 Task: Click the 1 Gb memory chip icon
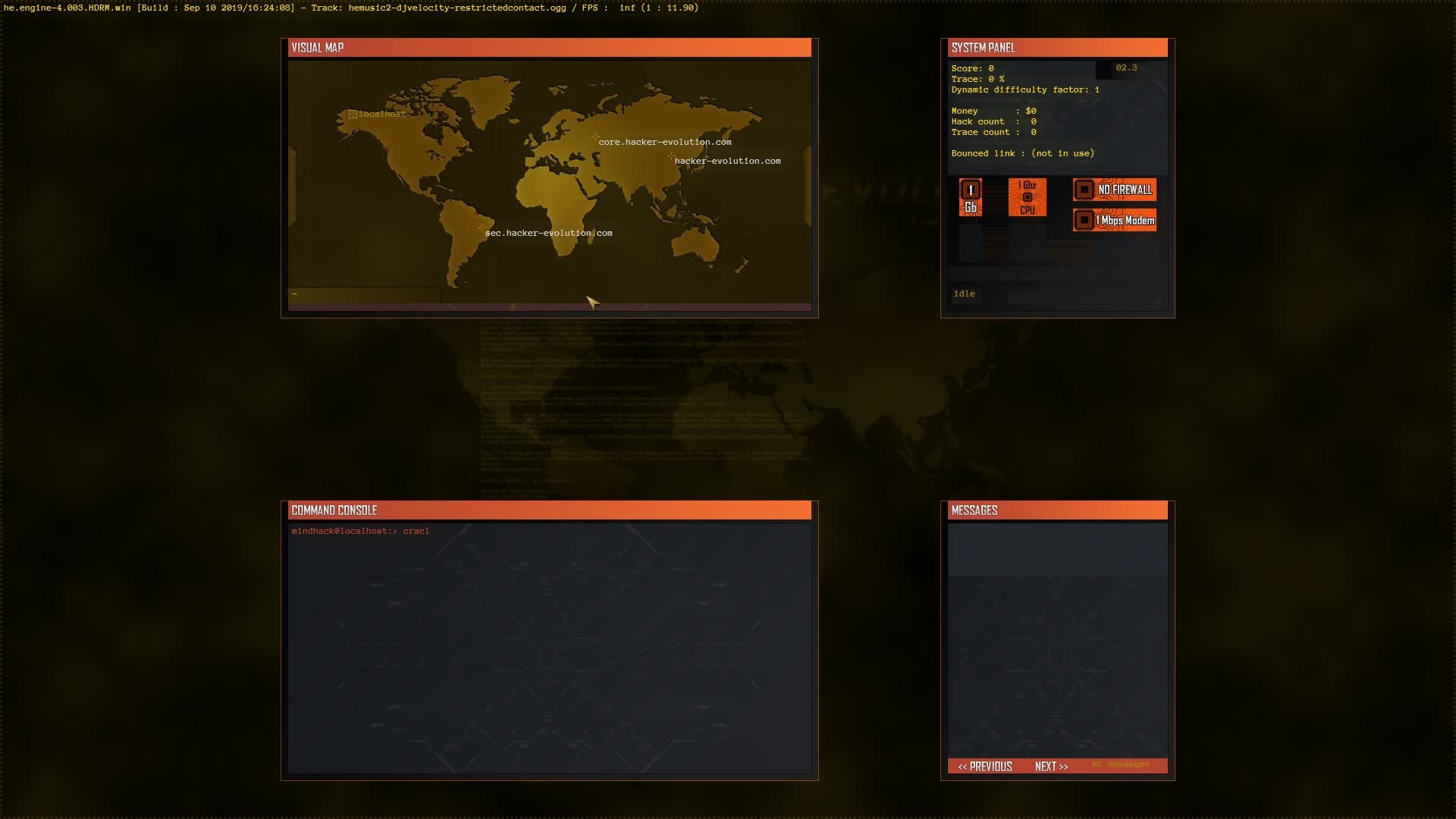pos(971,197)
